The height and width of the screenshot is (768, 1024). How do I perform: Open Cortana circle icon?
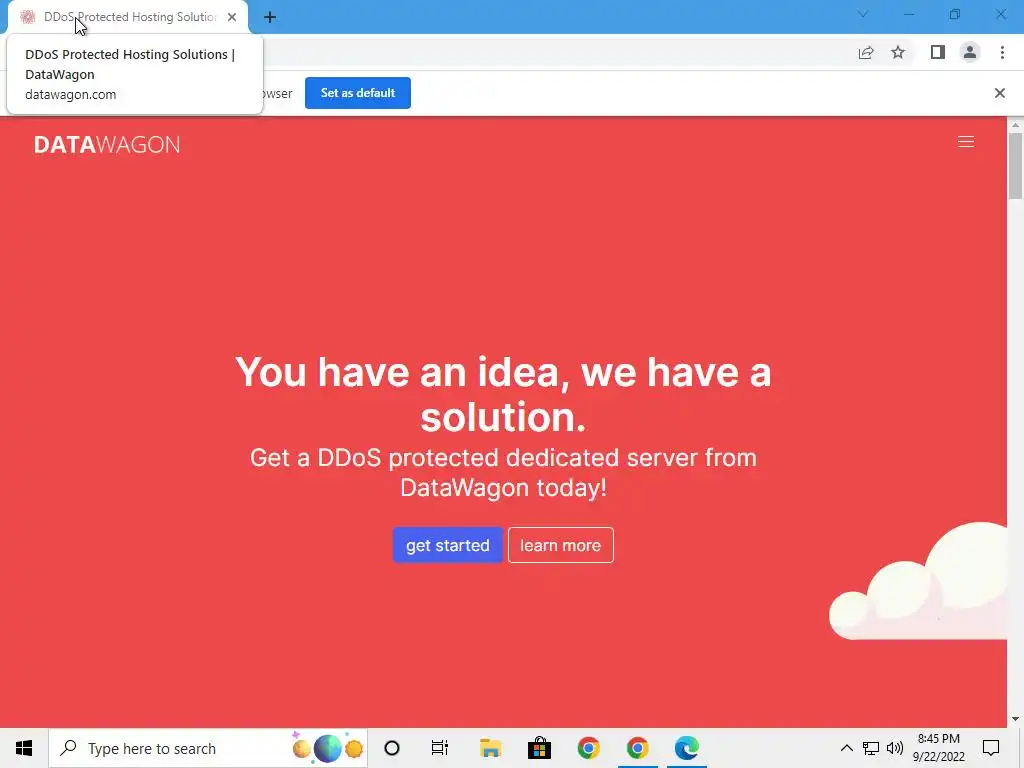click(392, 748)
